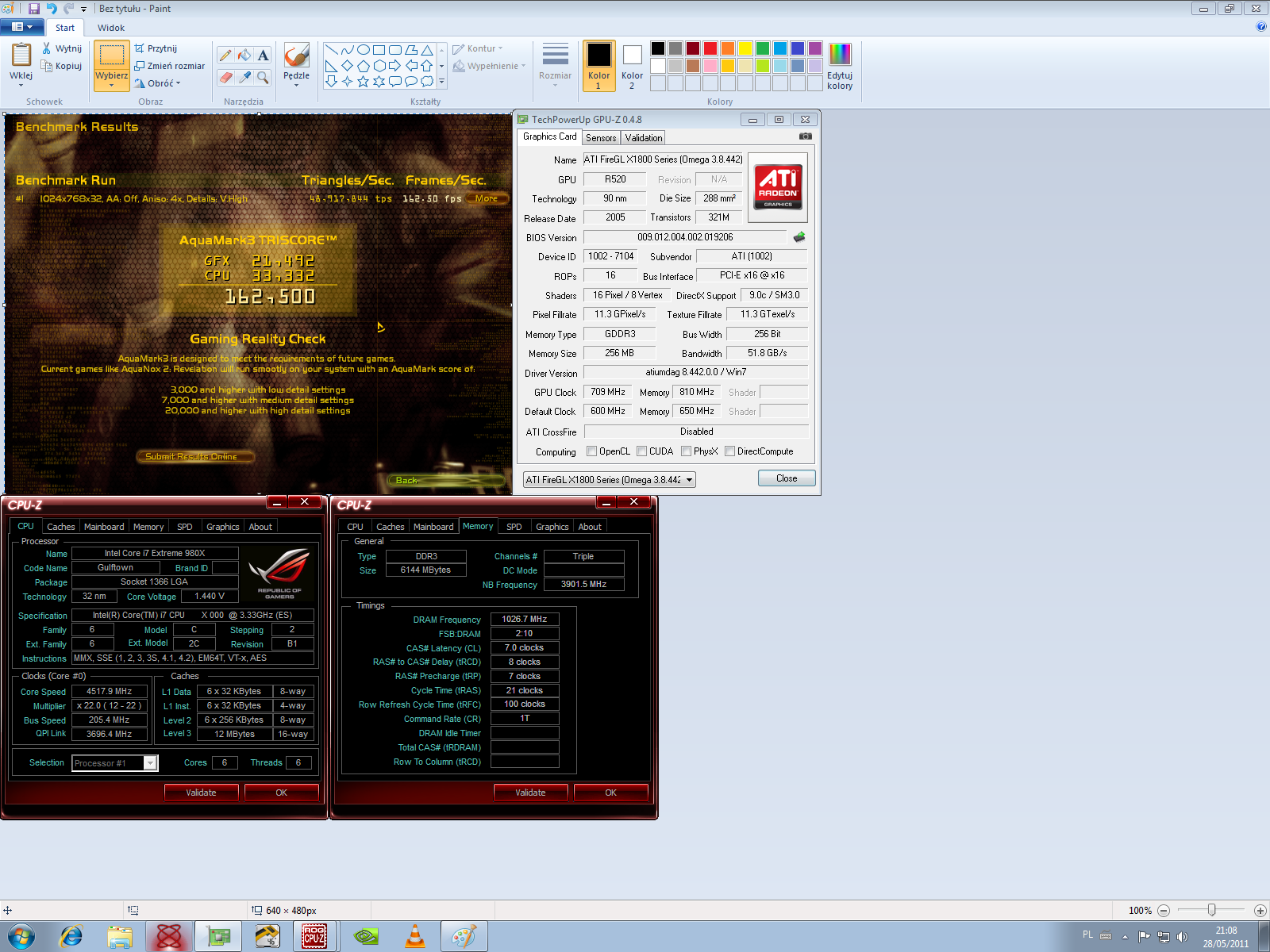This screenshot has height=952, width=1270.
Task: Expand the Customize Quick Access Toolbar arrow
Action: 83,10
